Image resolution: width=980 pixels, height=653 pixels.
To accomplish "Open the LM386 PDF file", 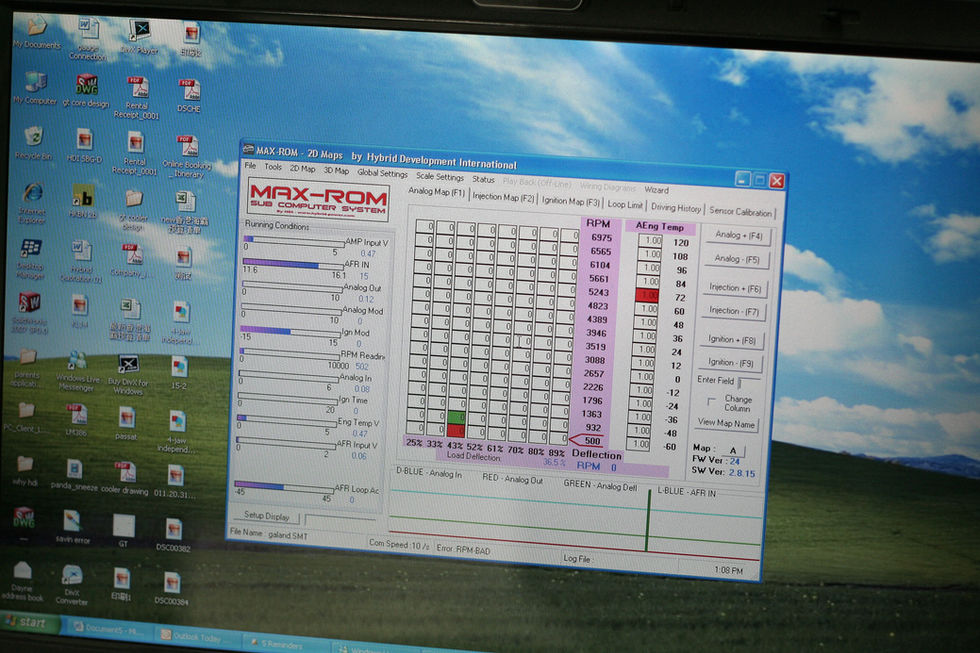I will point(76,420).
